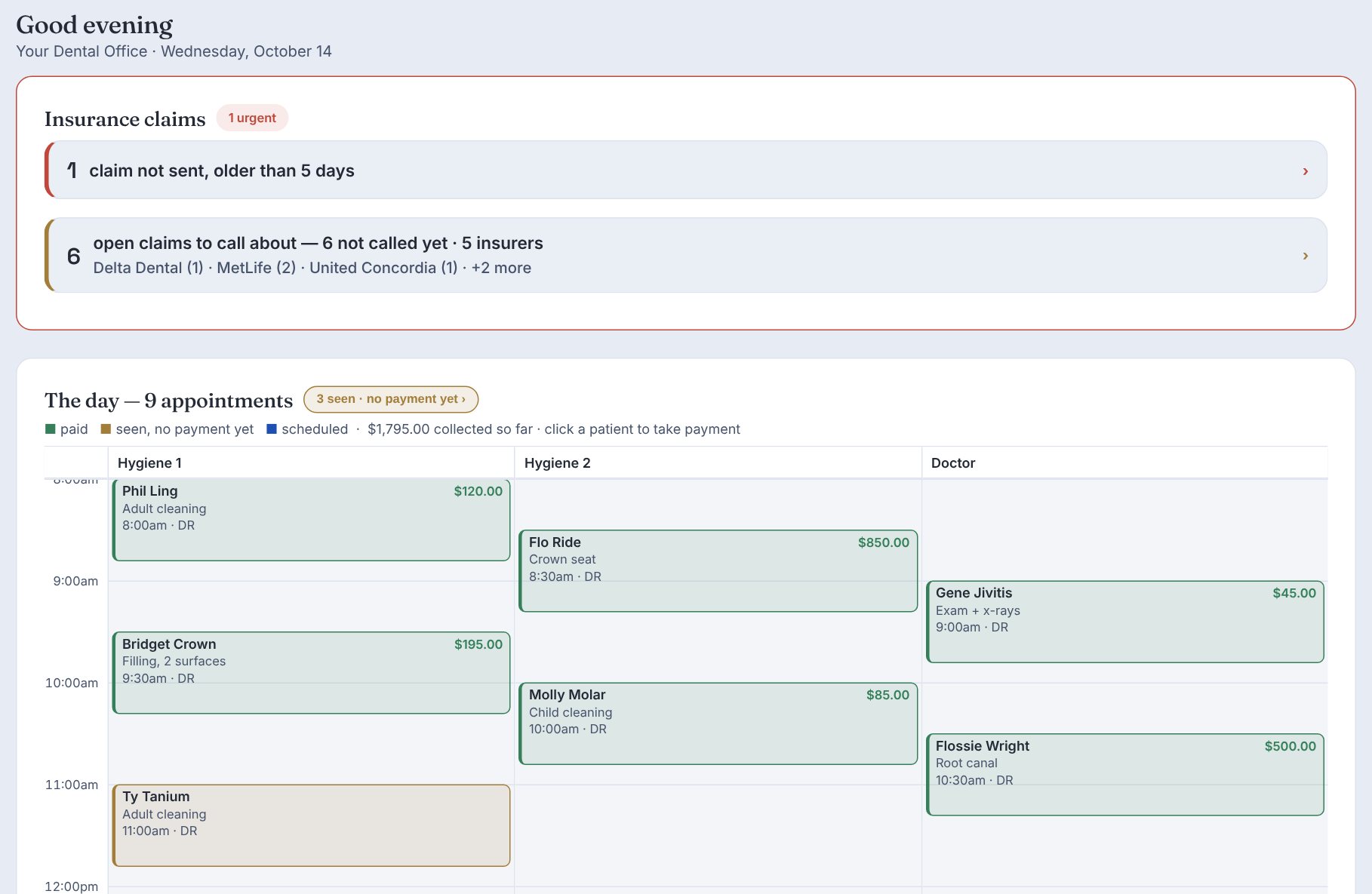The height and width of the screenshot is (894, 1372).
Task: Click the tan seen, no payment yet swatch
Action: [106, 429]
